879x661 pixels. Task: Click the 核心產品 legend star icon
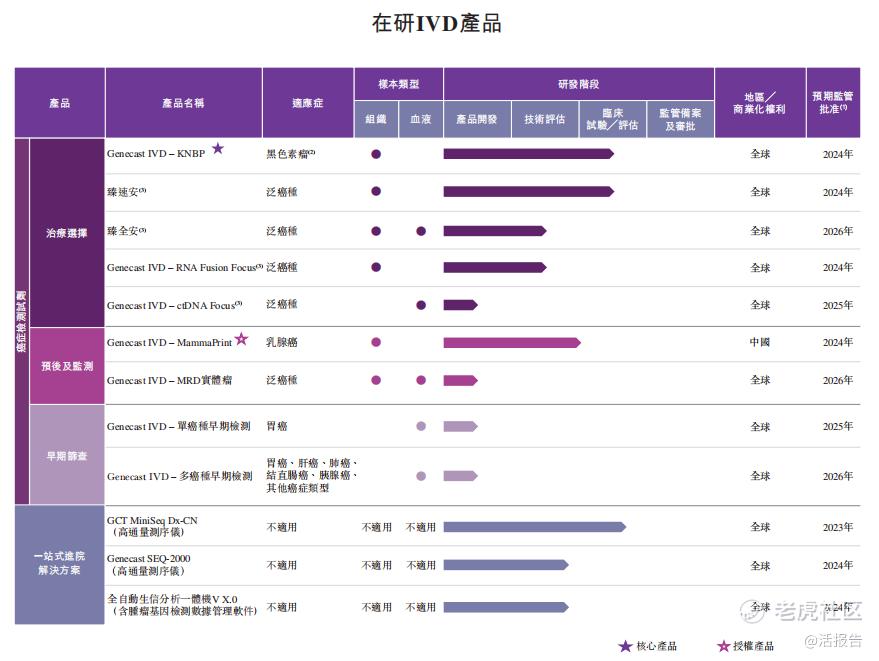click(625, 646)
